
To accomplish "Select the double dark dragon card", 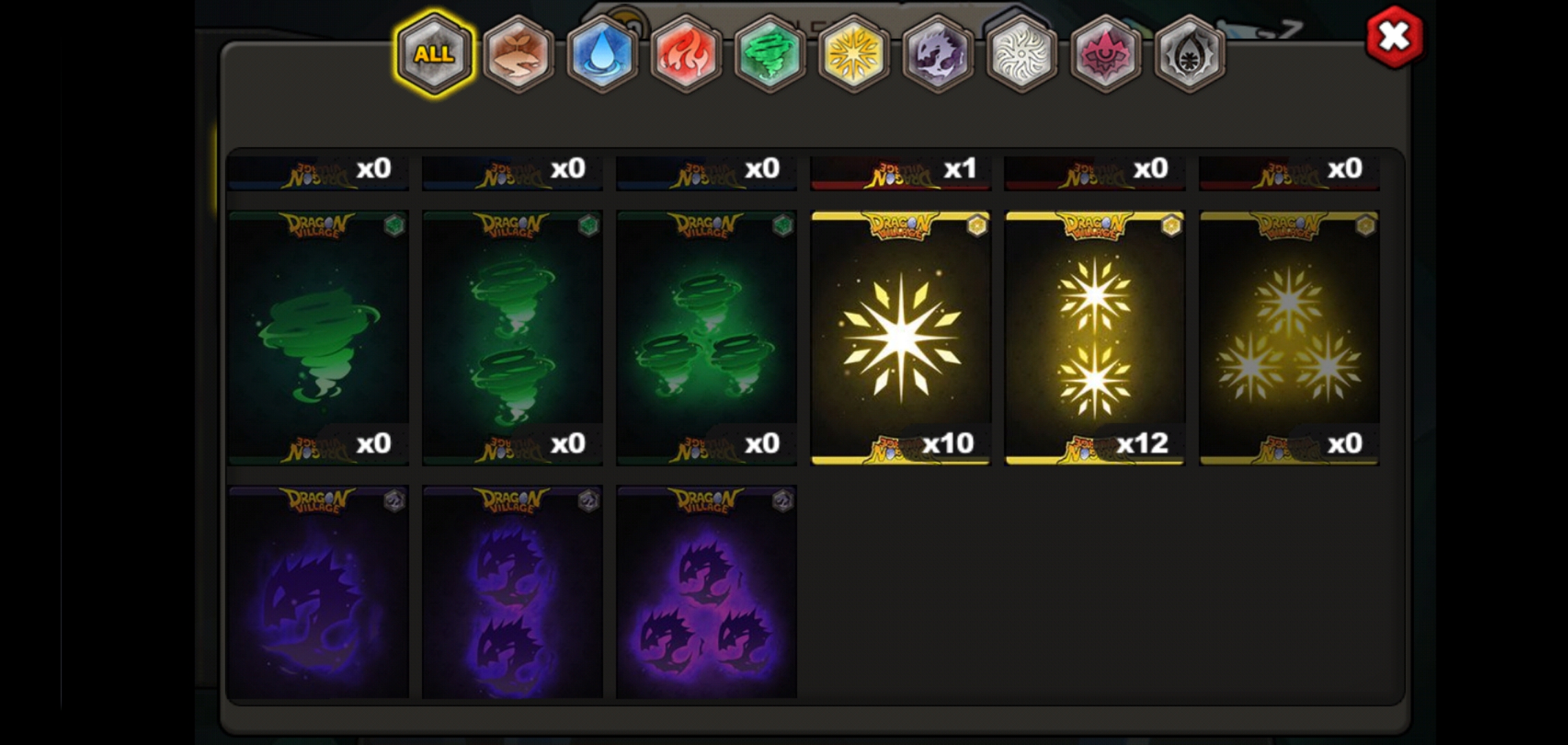I will 512,592.
